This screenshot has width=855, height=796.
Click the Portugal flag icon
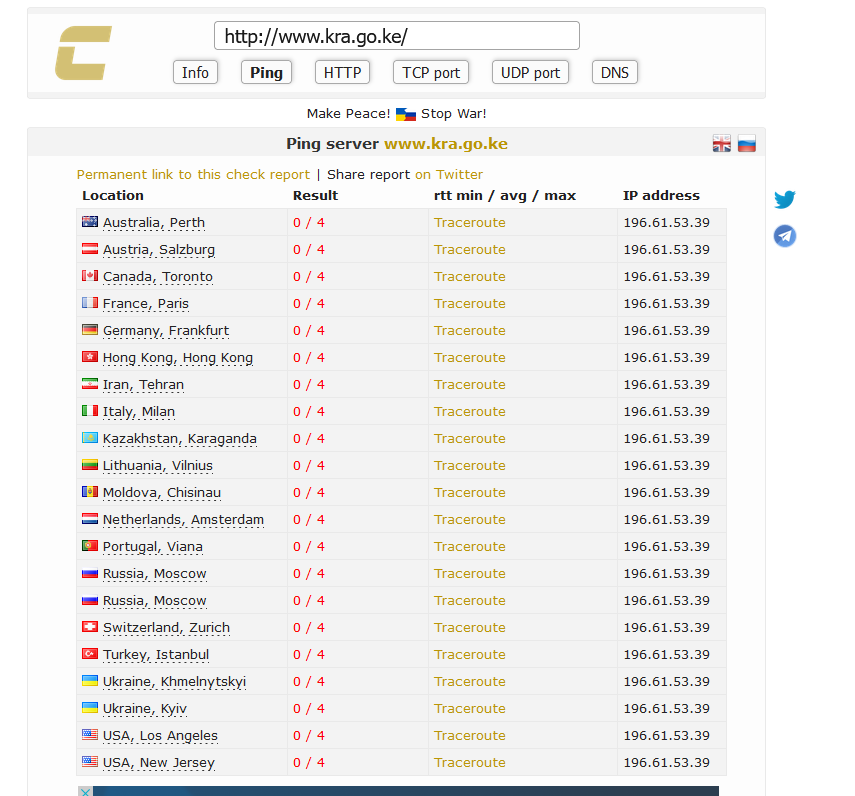pos(90,545)
